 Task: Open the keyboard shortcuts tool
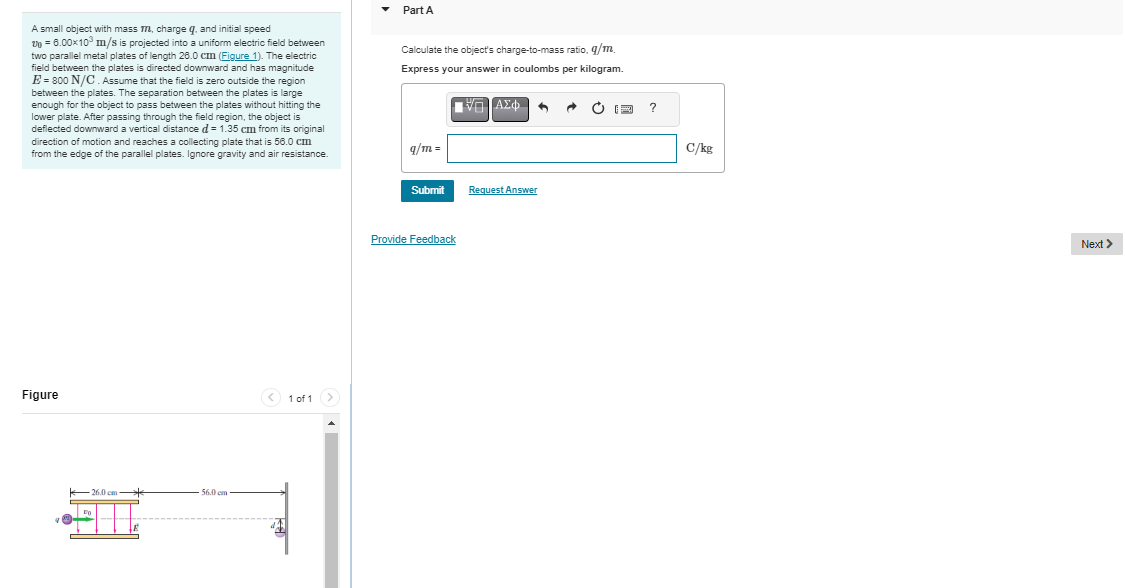point(625,108)
